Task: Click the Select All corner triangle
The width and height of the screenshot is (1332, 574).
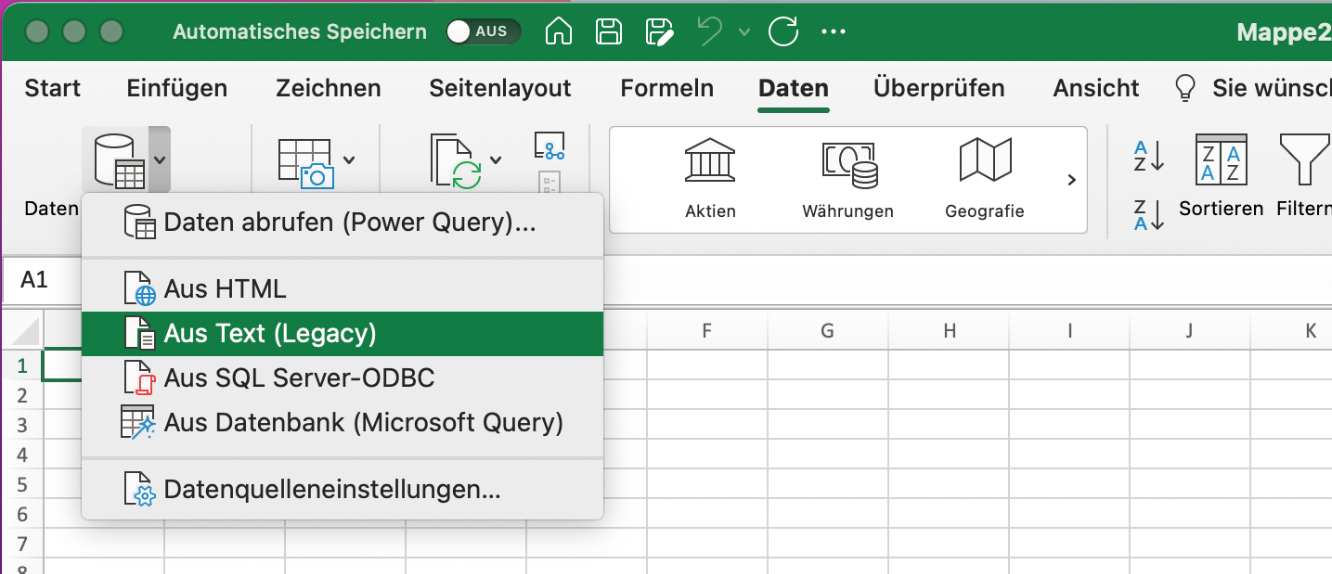Action: pos(22,330)
